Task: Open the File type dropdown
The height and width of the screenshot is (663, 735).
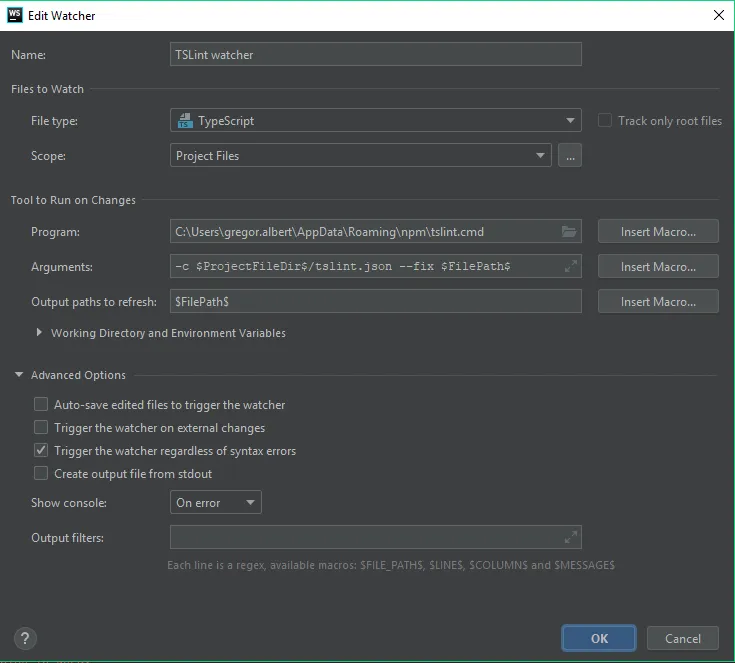Action: (x=375, y=121)
